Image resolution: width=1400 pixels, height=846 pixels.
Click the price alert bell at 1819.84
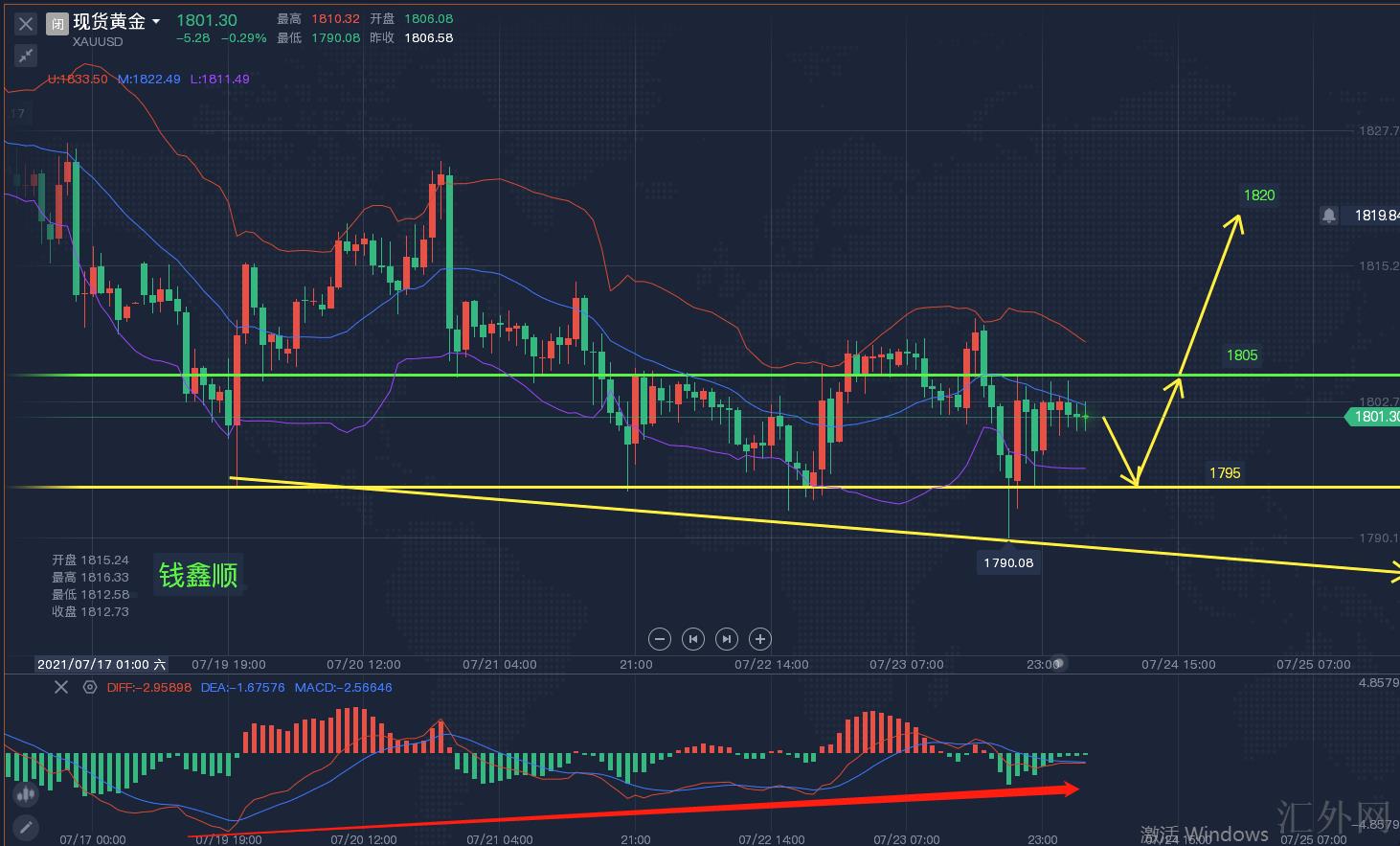click(x=1328, y=216)
